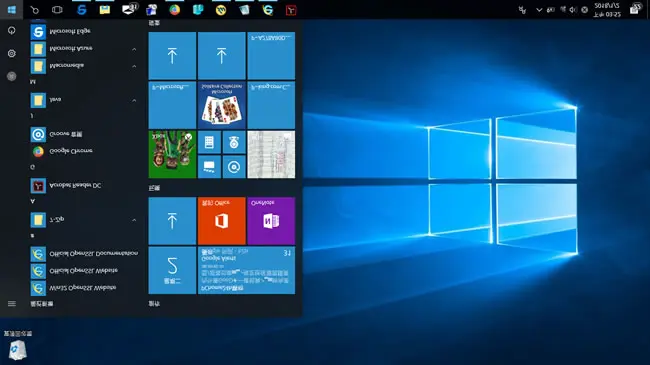Click the hamburger menu in Start
650x365 pixels.
click(x=12, y=304)
